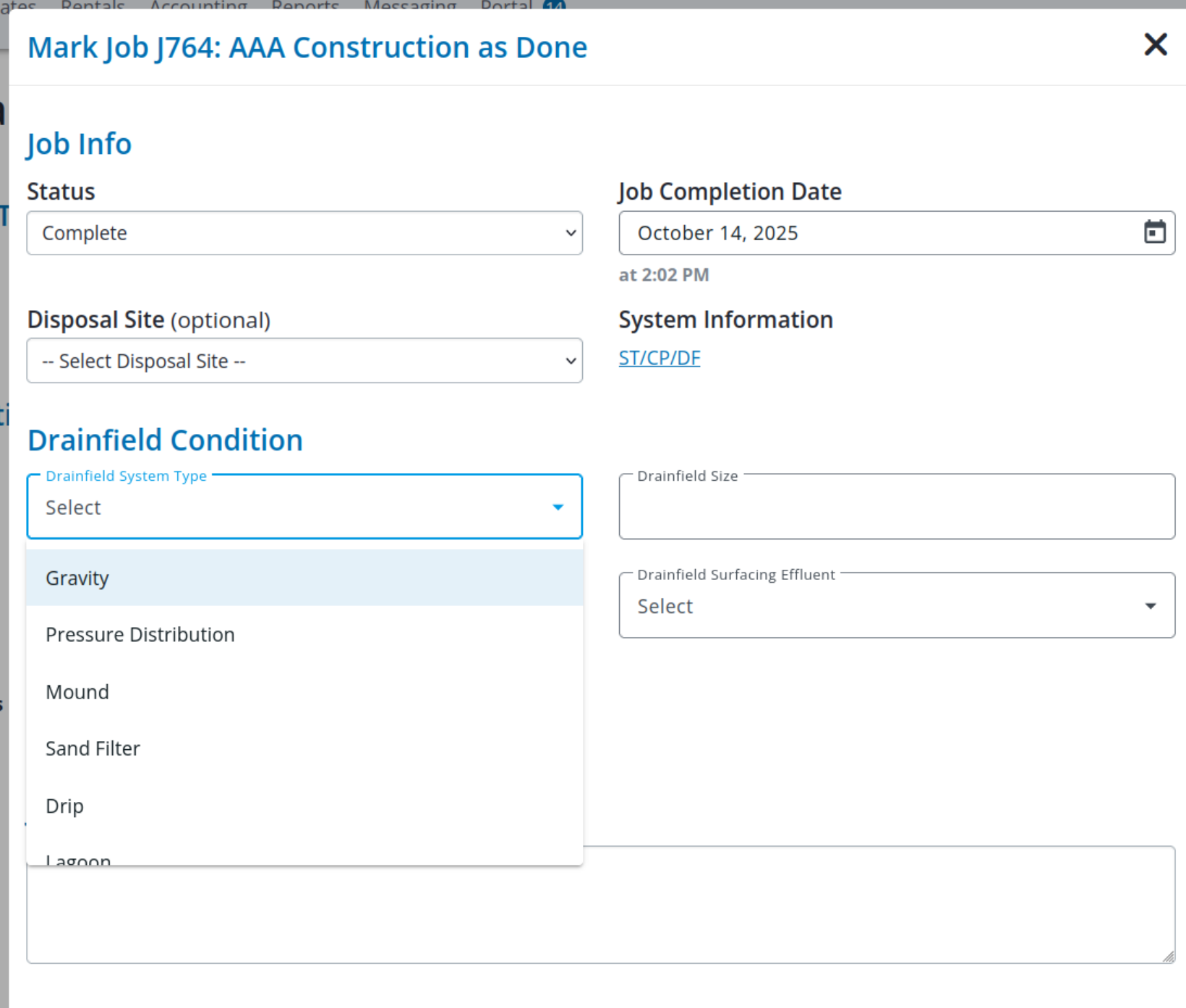
Task: Pick the Drip system type
Action: click(304, 806)
